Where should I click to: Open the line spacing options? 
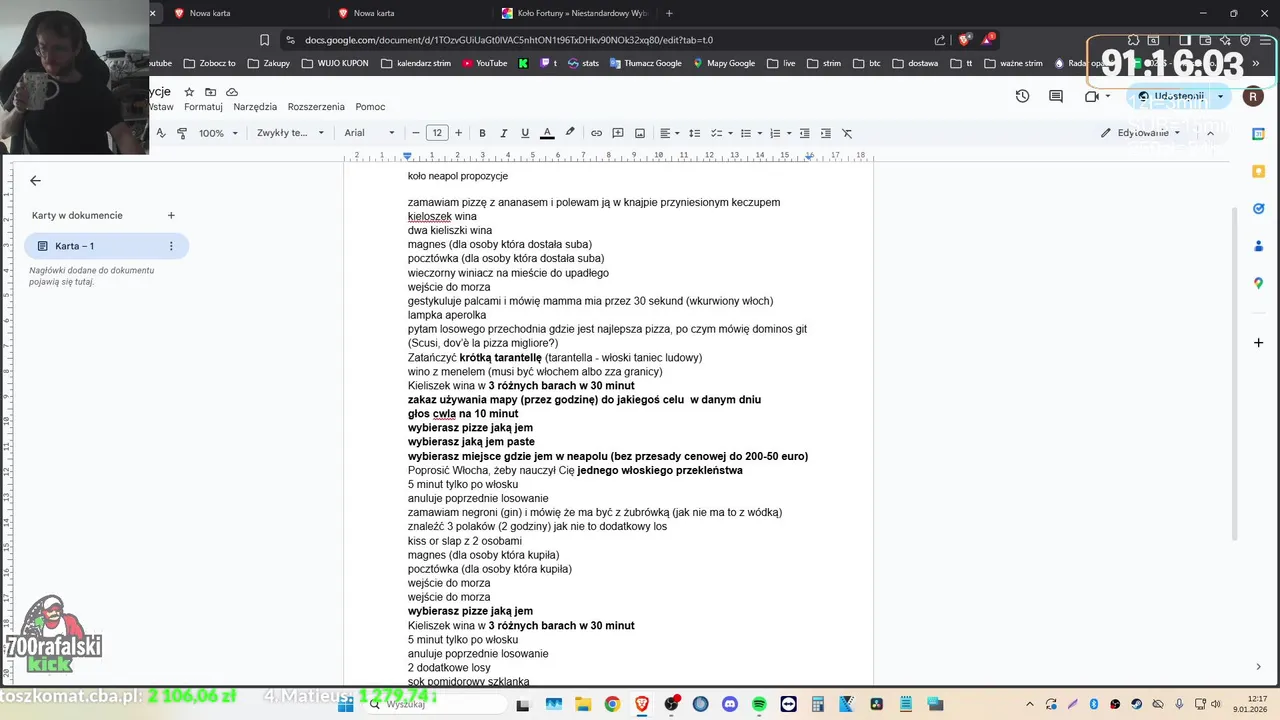[694, 133]
